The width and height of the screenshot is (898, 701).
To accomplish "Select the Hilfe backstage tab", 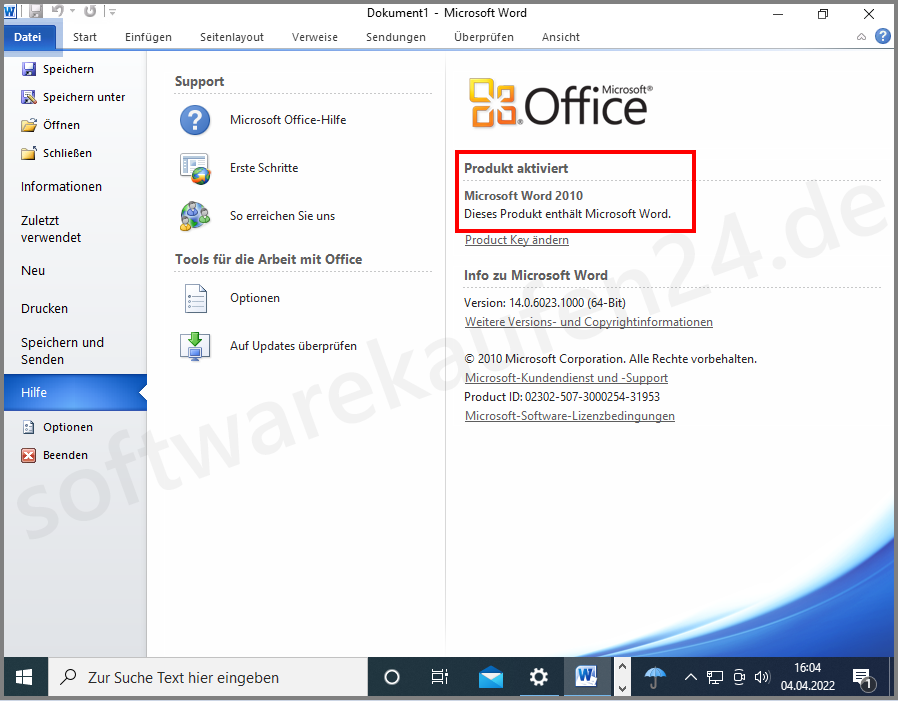I will [75, 393].
